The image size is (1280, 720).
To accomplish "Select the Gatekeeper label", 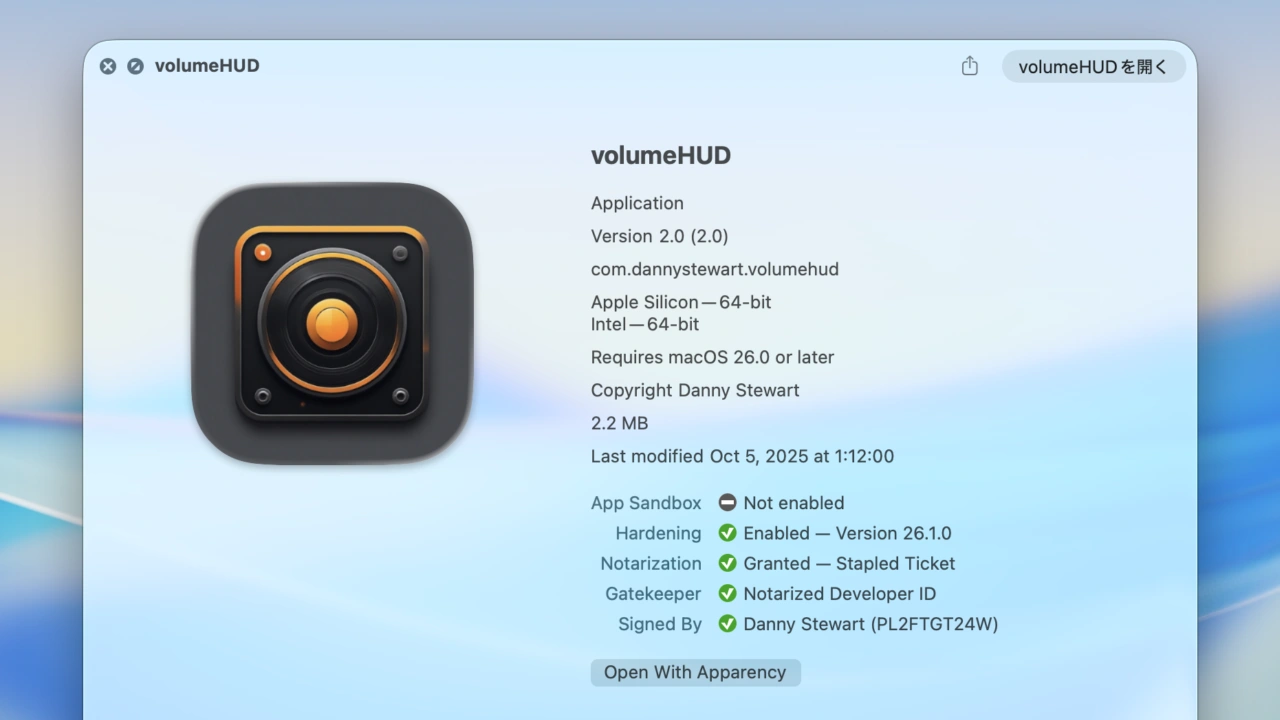I will click(x=653, y=593).
